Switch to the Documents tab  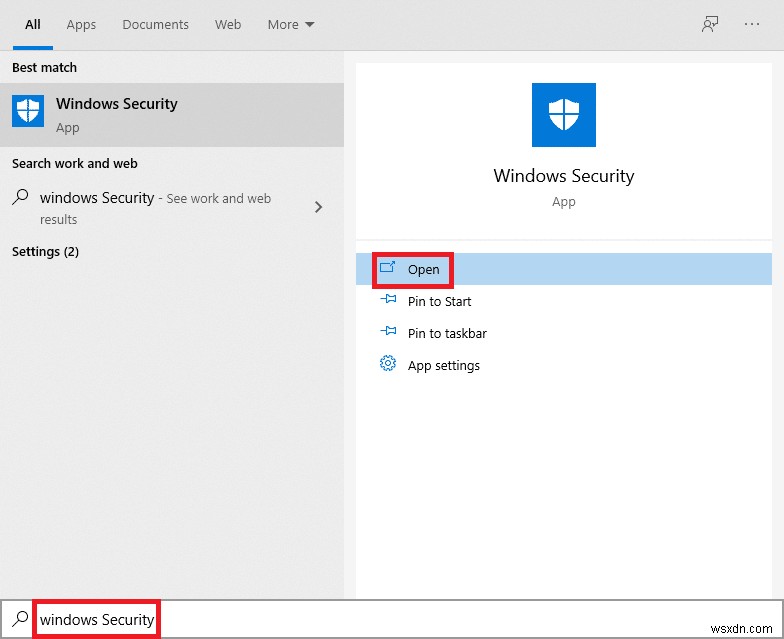pos(156,25)
